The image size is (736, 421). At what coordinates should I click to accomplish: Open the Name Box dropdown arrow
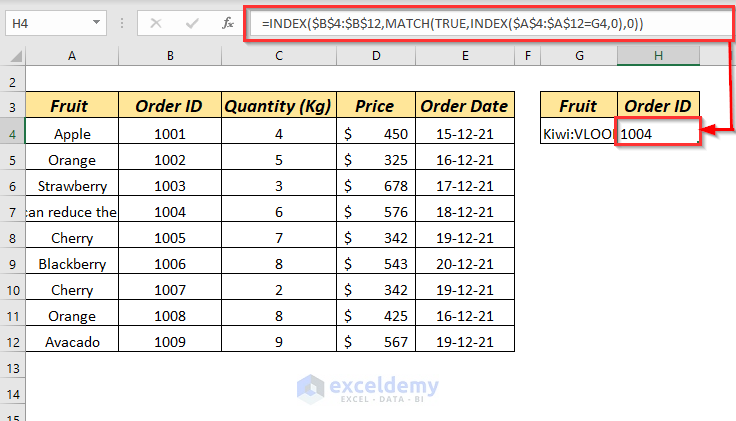click(96, 22)
